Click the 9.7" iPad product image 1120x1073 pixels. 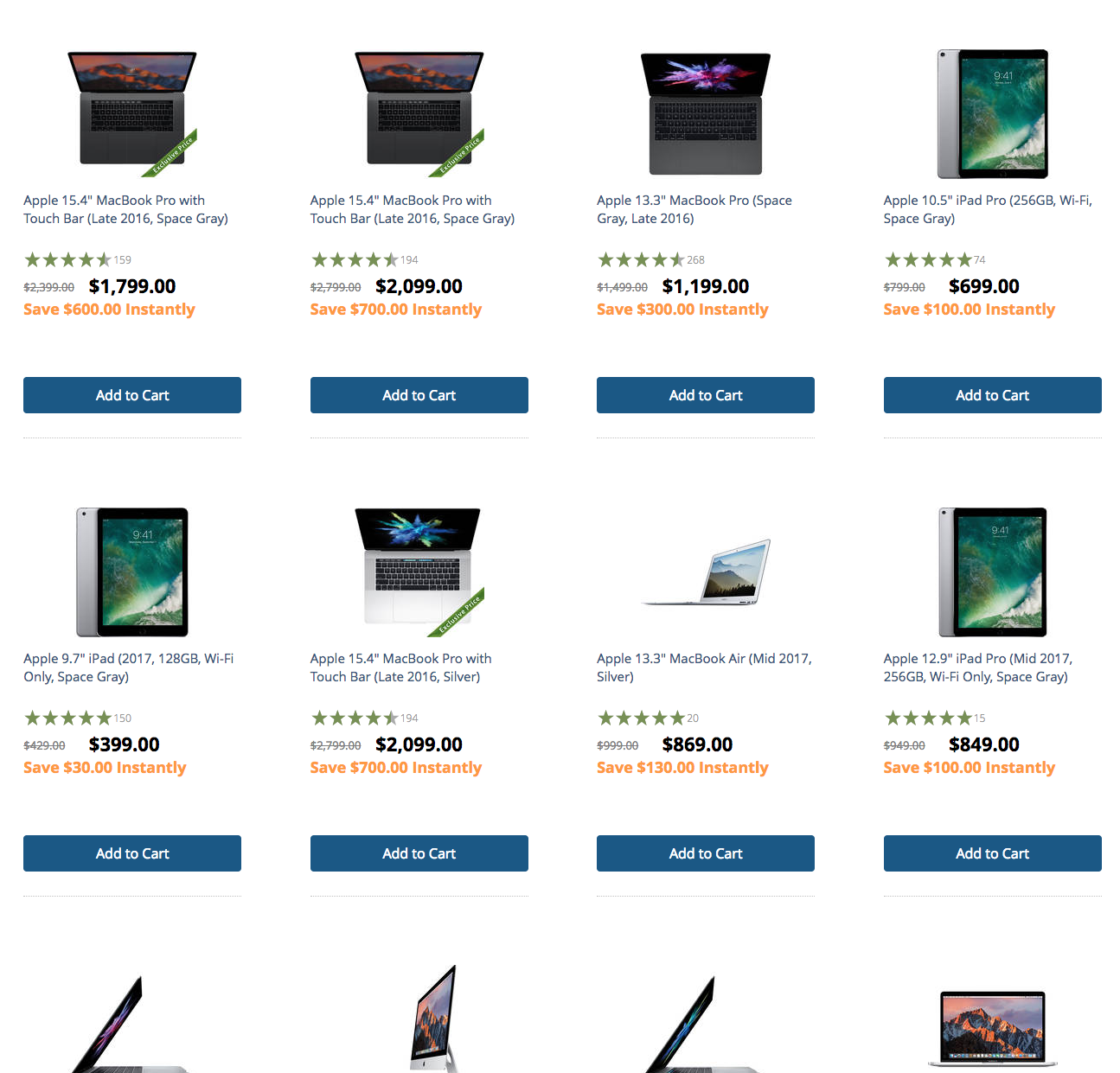132,572
